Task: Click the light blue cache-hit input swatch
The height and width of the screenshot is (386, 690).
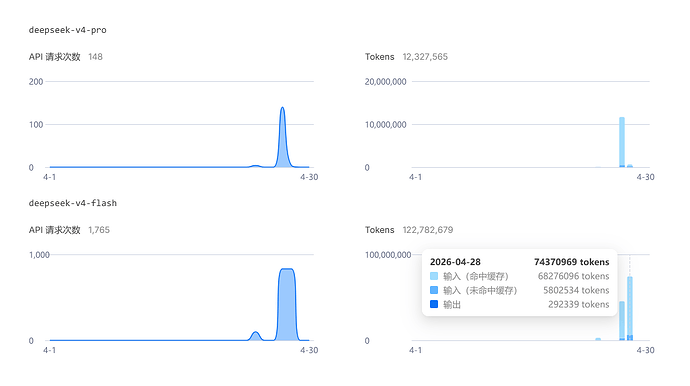Action: pos(434,276)
